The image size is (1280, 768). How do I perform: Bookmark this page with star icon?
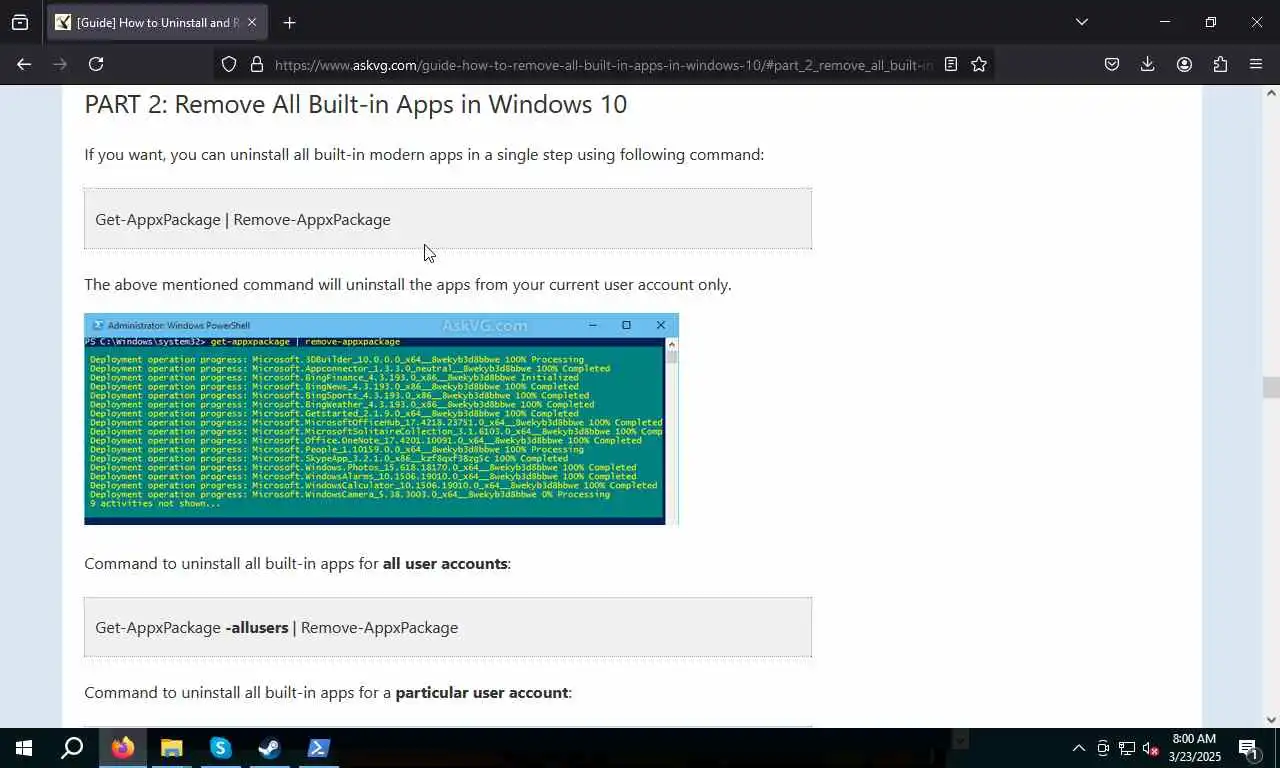pyautogui.click(x=979, y=64)
